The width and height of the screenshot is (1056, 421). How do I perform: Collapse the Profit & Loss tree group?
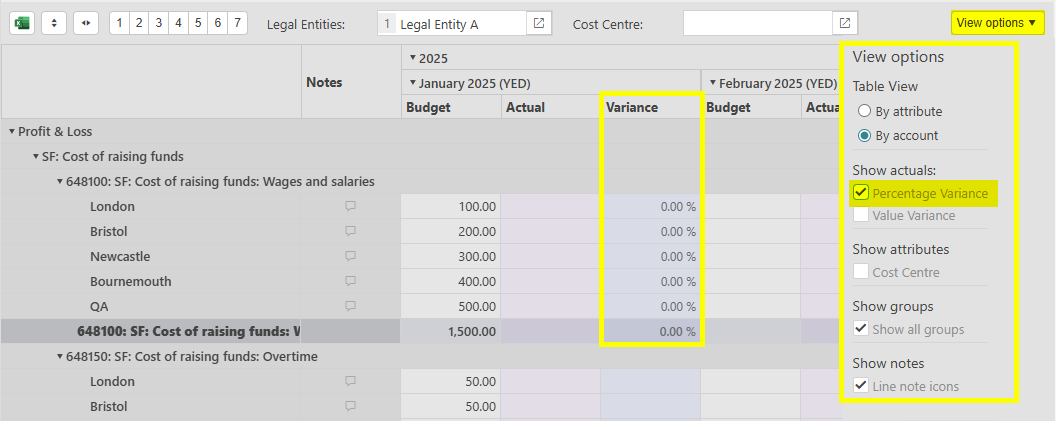[12, 132]
